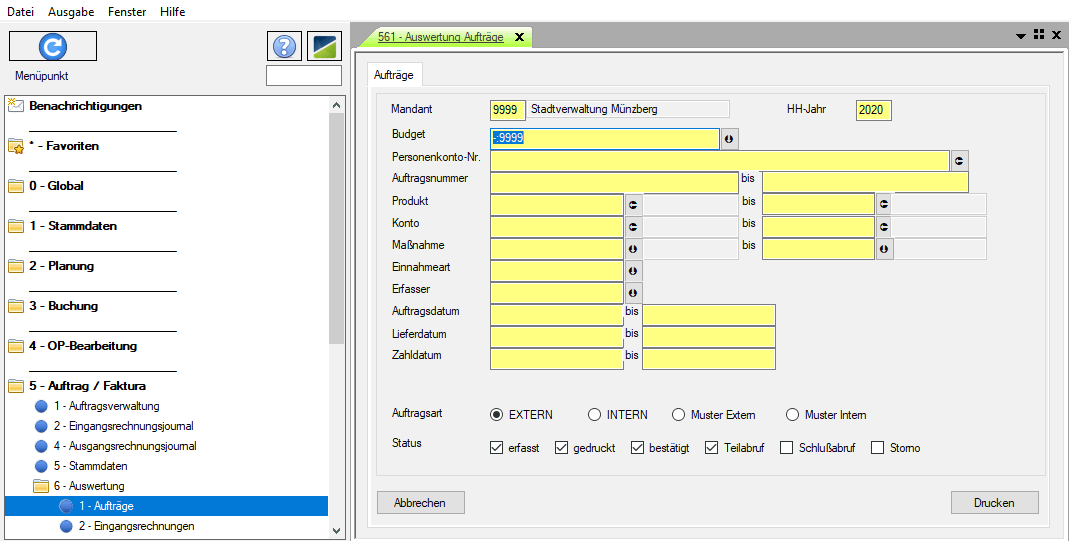Image resolution: width=1069 pixels, height=541 pixels.
Task: Collapse the 6 - Auswertung folder
Action: 41,486
